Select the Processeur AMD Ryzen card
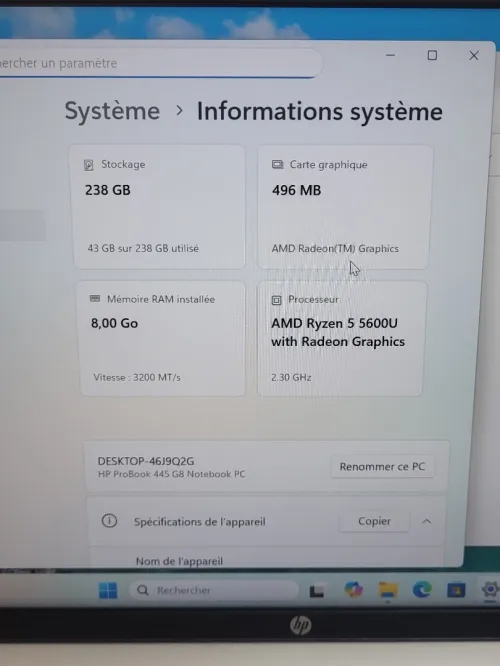This screenshot has height=666, width=500. (341, 339)
